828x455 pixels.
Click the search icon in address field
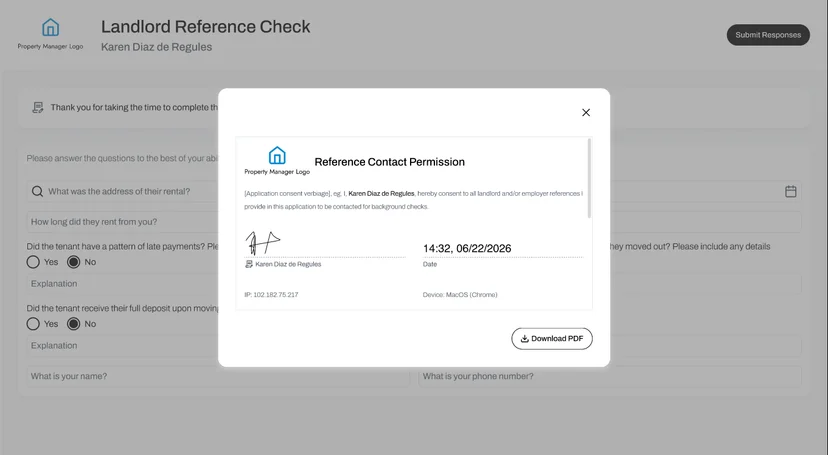(37, 191)
